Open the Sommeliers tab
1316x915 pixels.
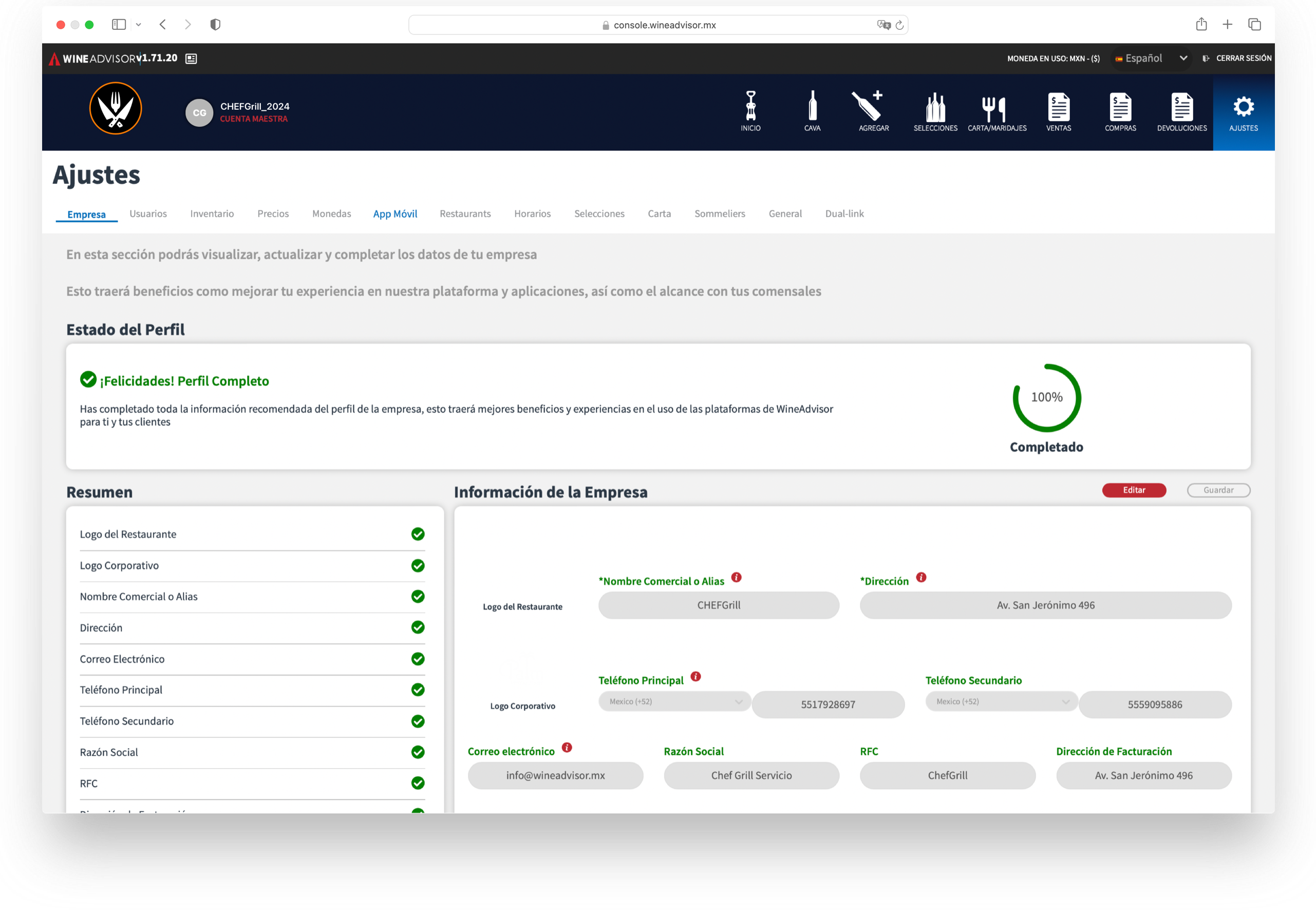[719, 214]
